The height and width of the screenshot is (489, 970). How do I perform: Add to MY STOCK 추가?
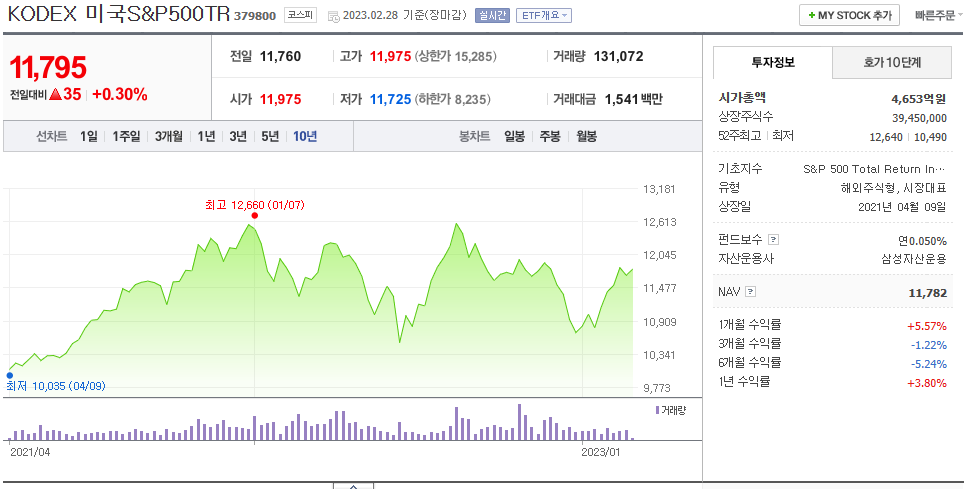click(x=849, y=15)
